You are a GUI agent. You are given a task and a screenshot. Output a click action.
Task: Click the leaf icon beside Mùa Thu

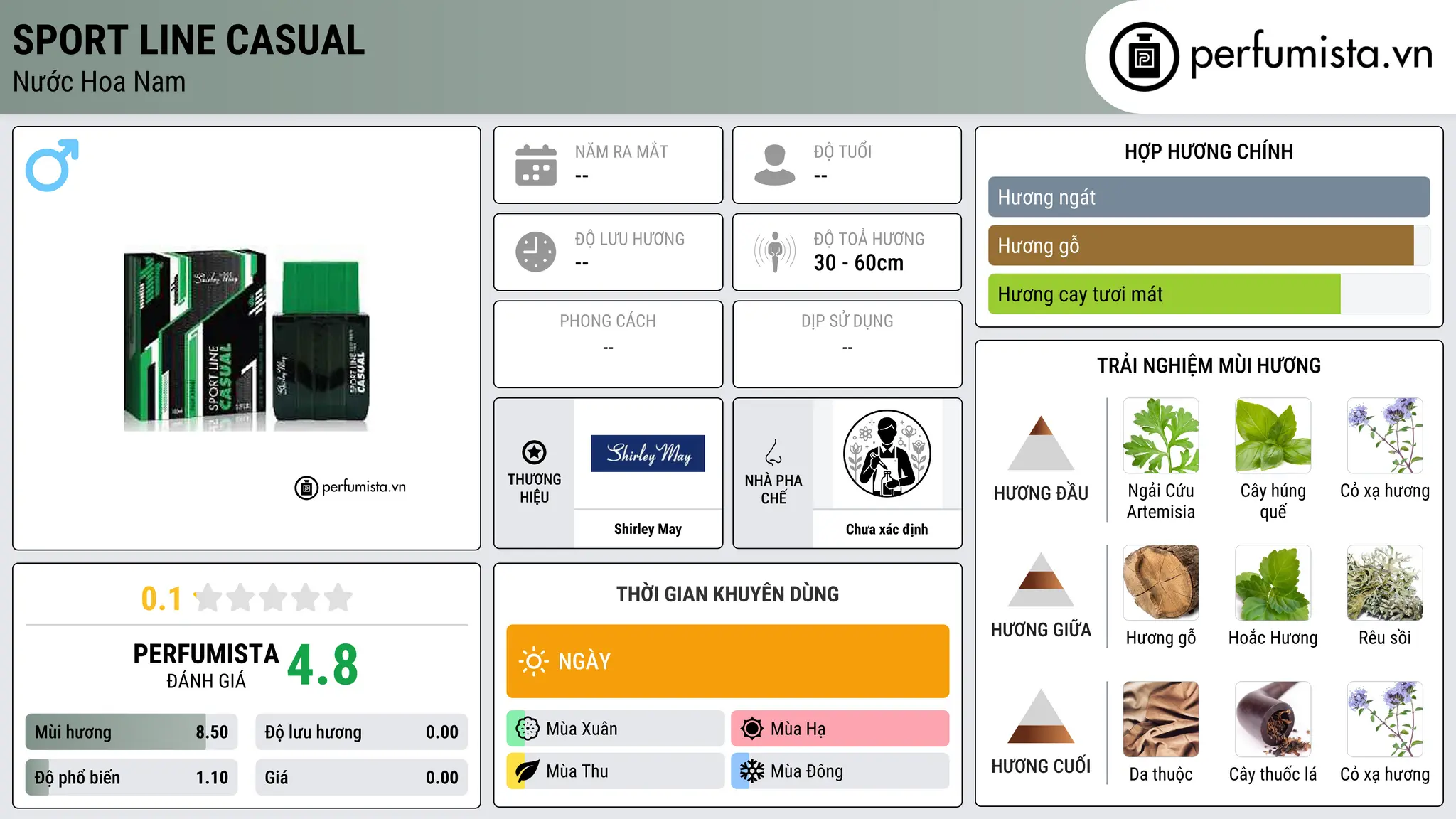(528, 771)
